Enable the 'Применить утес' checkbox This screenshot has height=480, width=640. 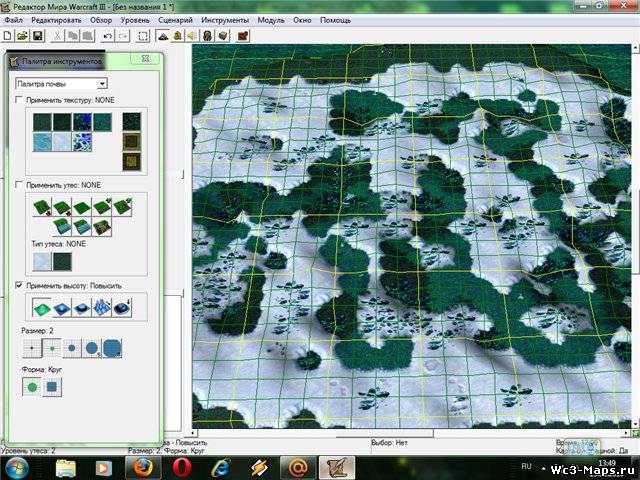(x=19, y=185)
